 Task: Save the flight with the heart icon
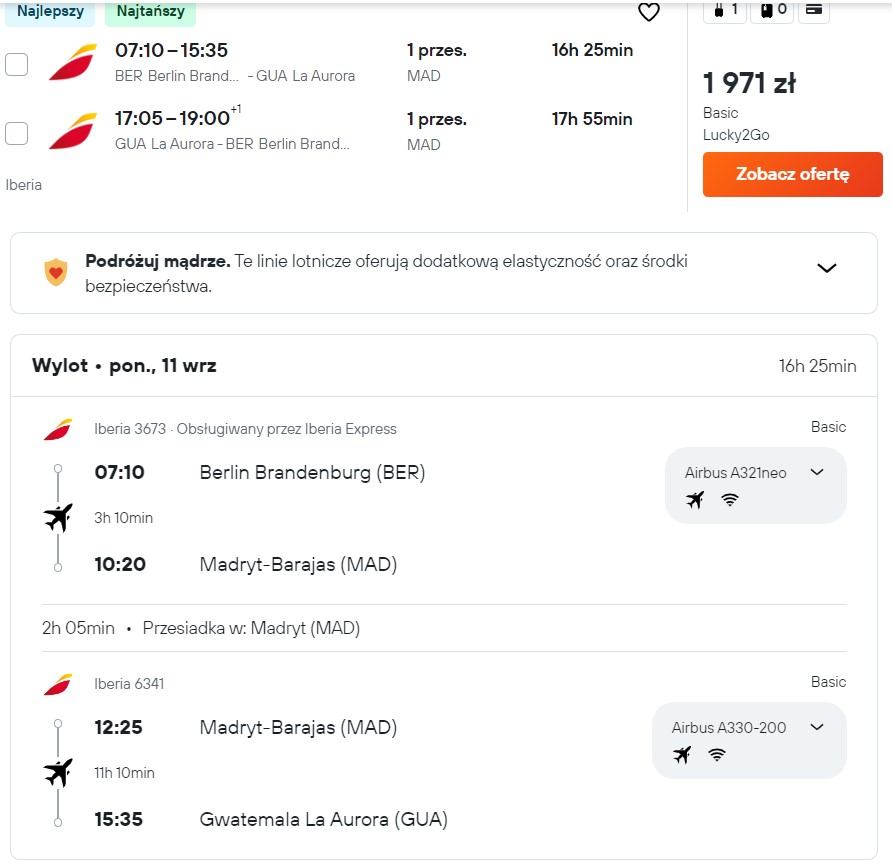point(649,11)
